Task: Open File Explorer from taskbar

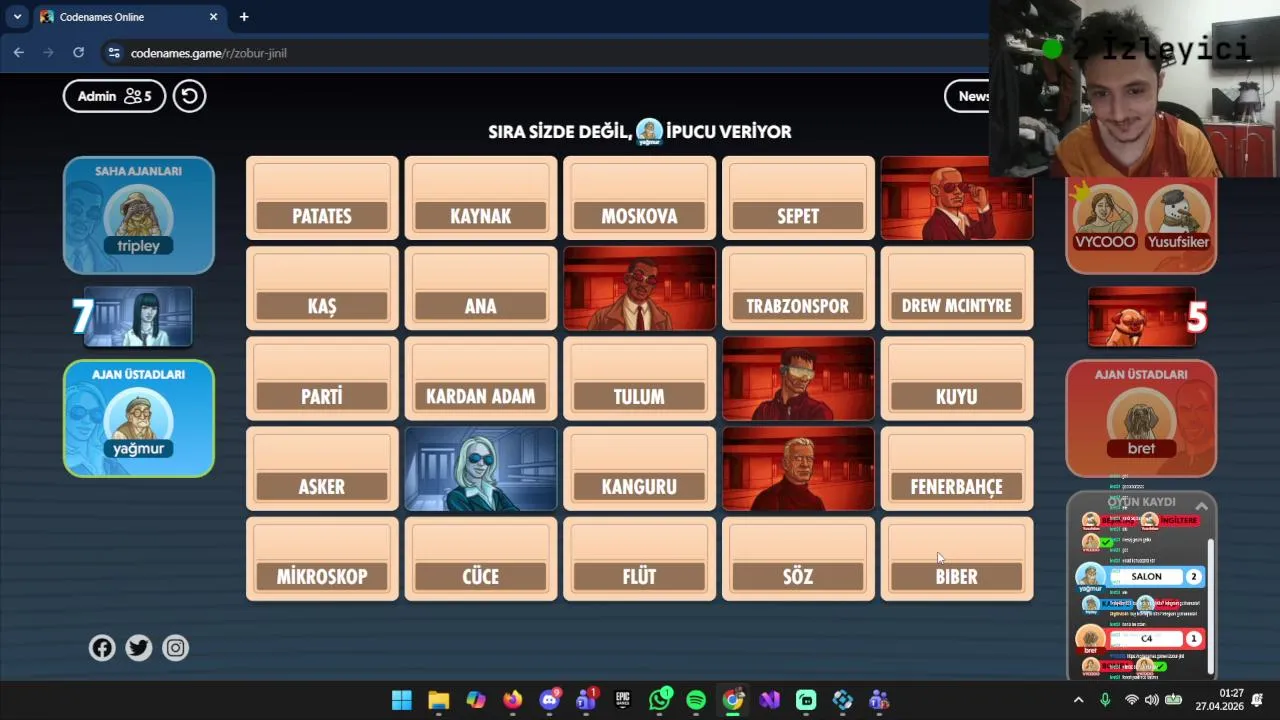Action: tap(439, 700)
